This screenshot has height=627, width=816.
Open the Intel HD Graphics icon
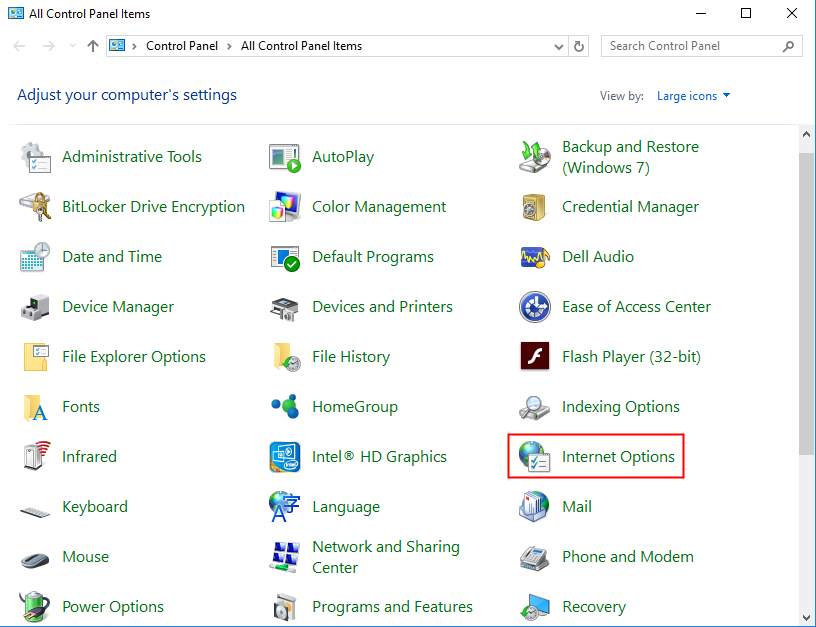point(285,457)
